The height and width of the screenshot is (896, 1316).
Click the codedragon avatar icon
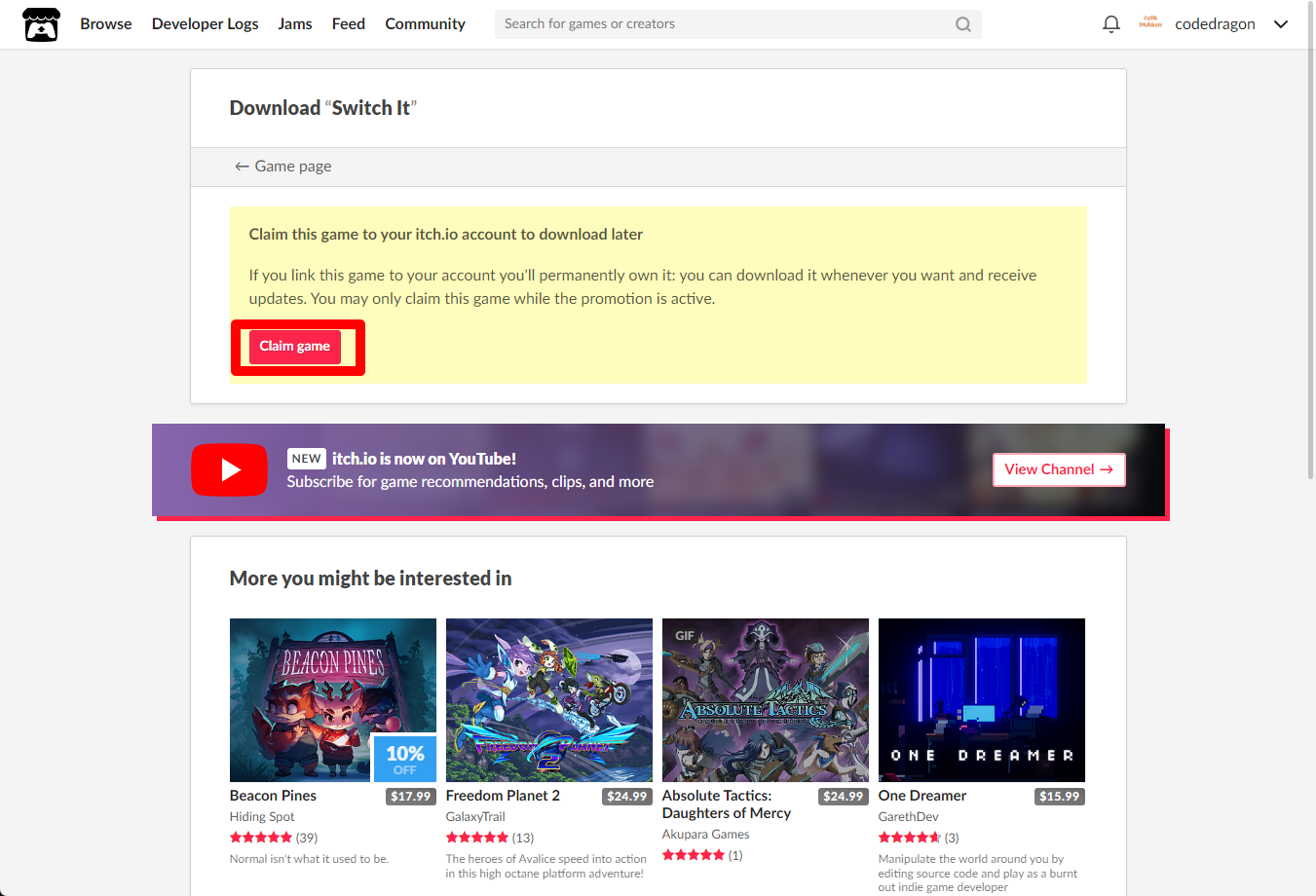click(x=1150, y=23)
